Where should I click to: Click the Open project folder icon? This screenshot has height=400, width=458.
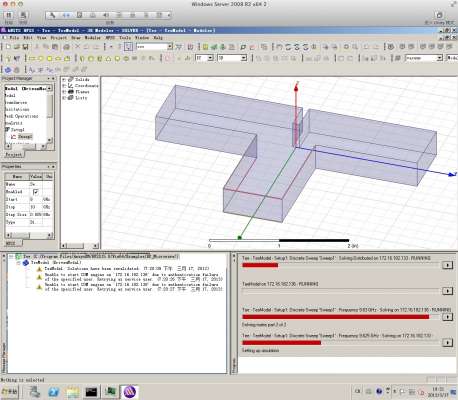click(x=17, y=47)
